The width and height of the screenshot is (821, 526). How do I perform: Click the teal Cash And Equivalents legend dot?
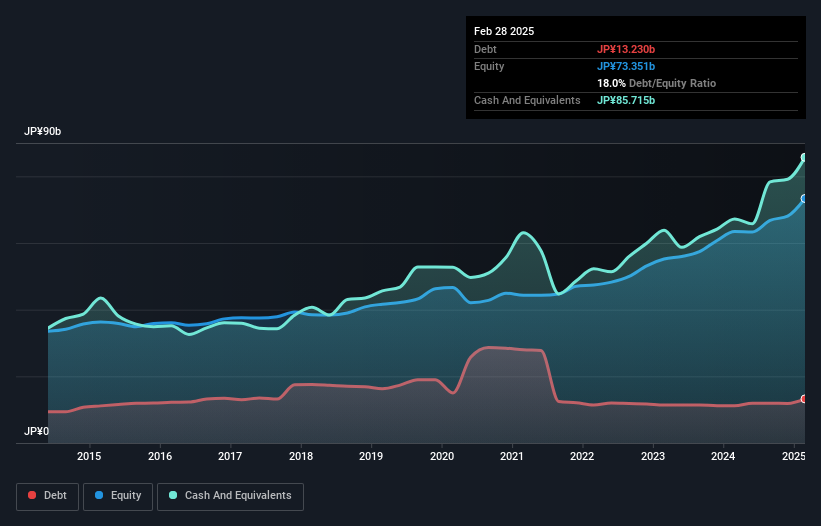pyautogui.click(x=173, y=495)
